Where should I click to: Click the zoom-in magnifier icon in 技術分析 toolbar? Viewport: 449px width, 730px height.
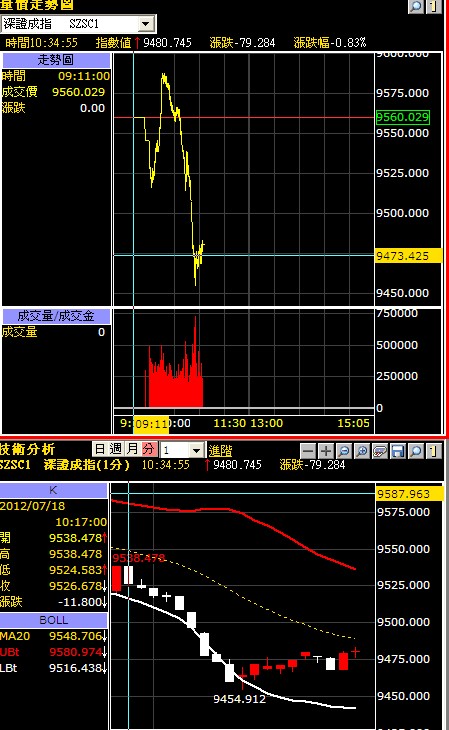pos(362,451)
